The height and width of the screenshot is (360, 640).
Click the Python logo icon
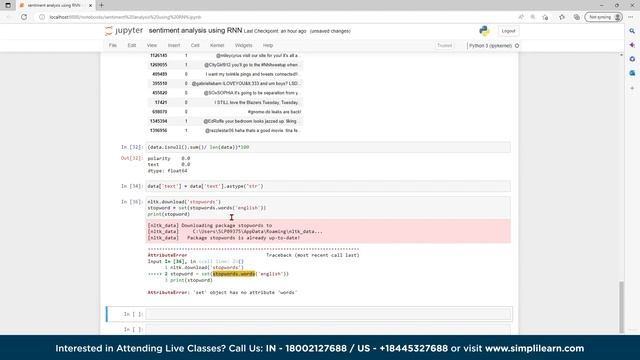(484, 31)
